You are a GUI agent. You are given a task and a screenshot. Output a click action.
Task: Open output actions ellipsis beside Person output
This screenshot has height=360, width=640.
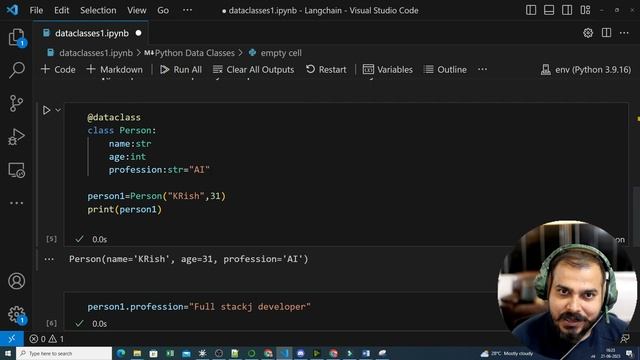click(x=49, y=259)
